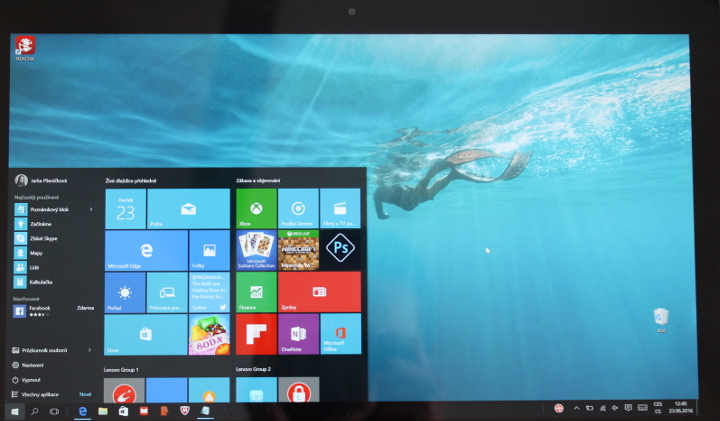Viewport: 720px width, 421px height.
Task: Click the Windows Start button
Action: [14, 412]
